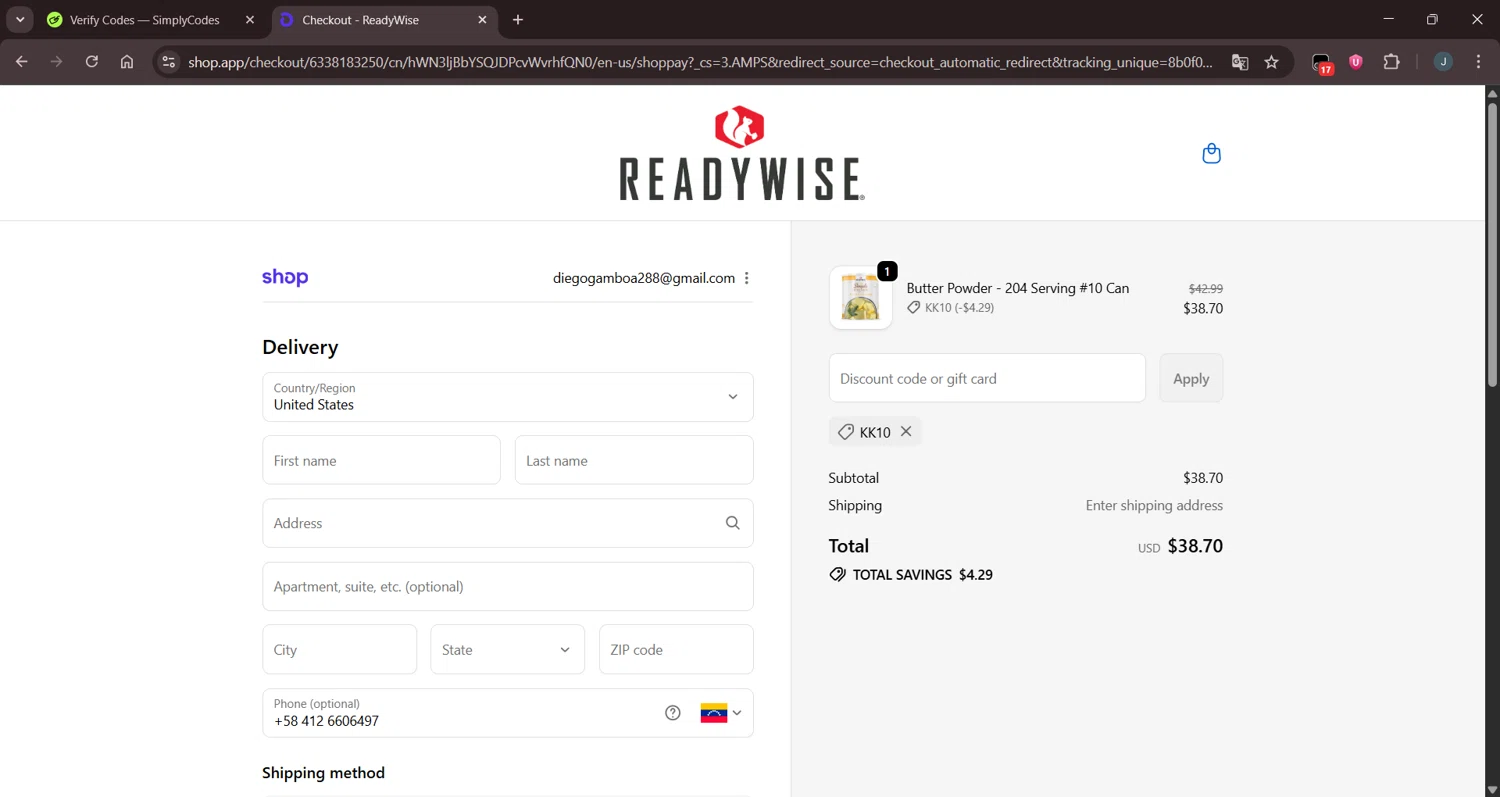Image resolution: width=1500 pixels, height=797 pixels.
Task: Click the page vertical scrollbar
Action: point(1492,245)
